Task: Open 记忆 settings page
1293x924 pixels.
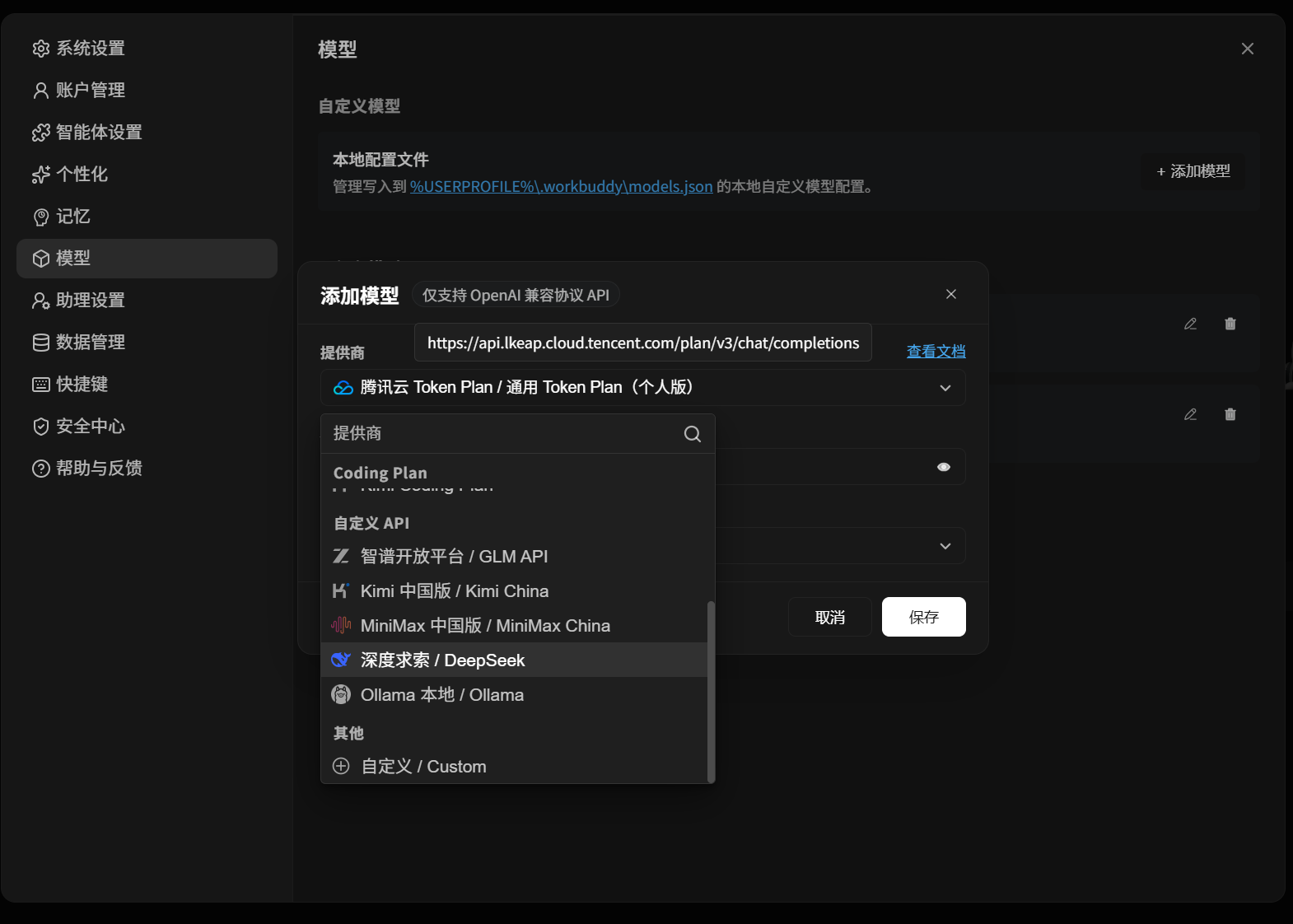Action: [x=147, y=217]
